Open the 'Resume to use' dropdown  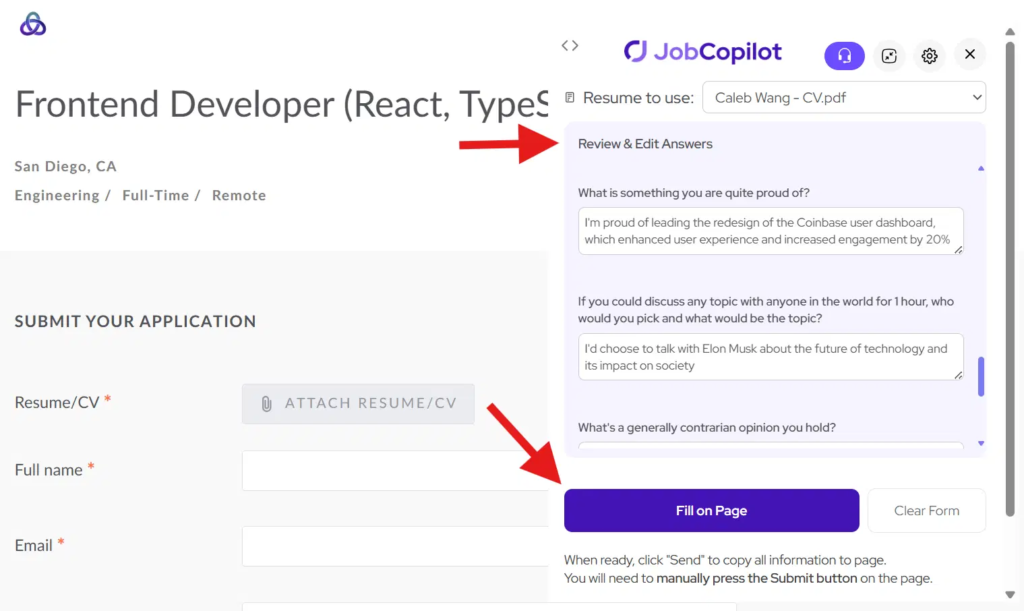(x=843, y=98)
